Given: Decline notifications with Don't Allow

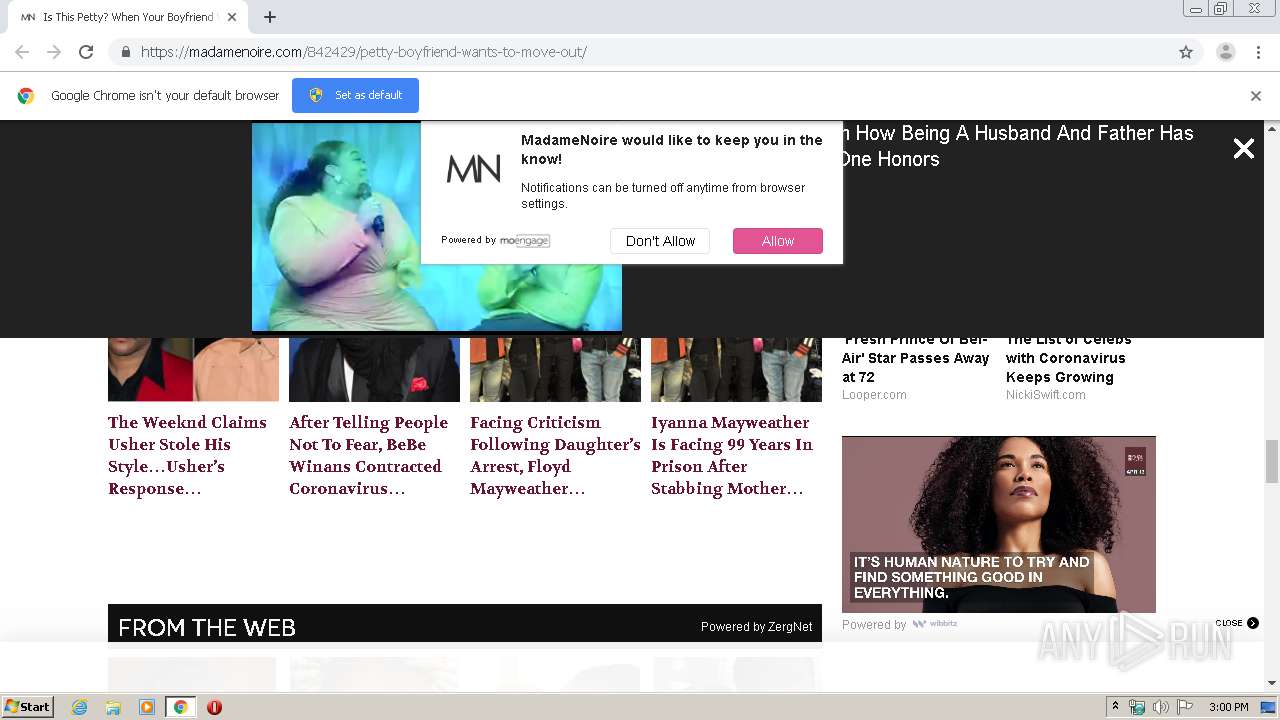Looking at the screenshot, I should point(660,241).
